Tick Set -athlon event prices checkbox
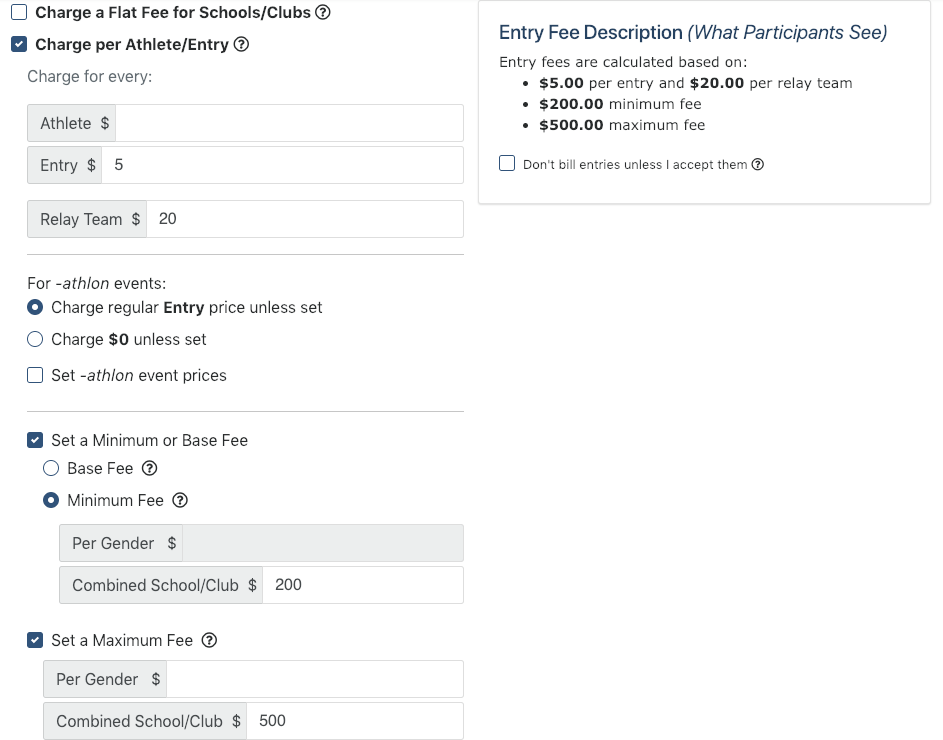The image size is (943, 740). coord(35,375)
